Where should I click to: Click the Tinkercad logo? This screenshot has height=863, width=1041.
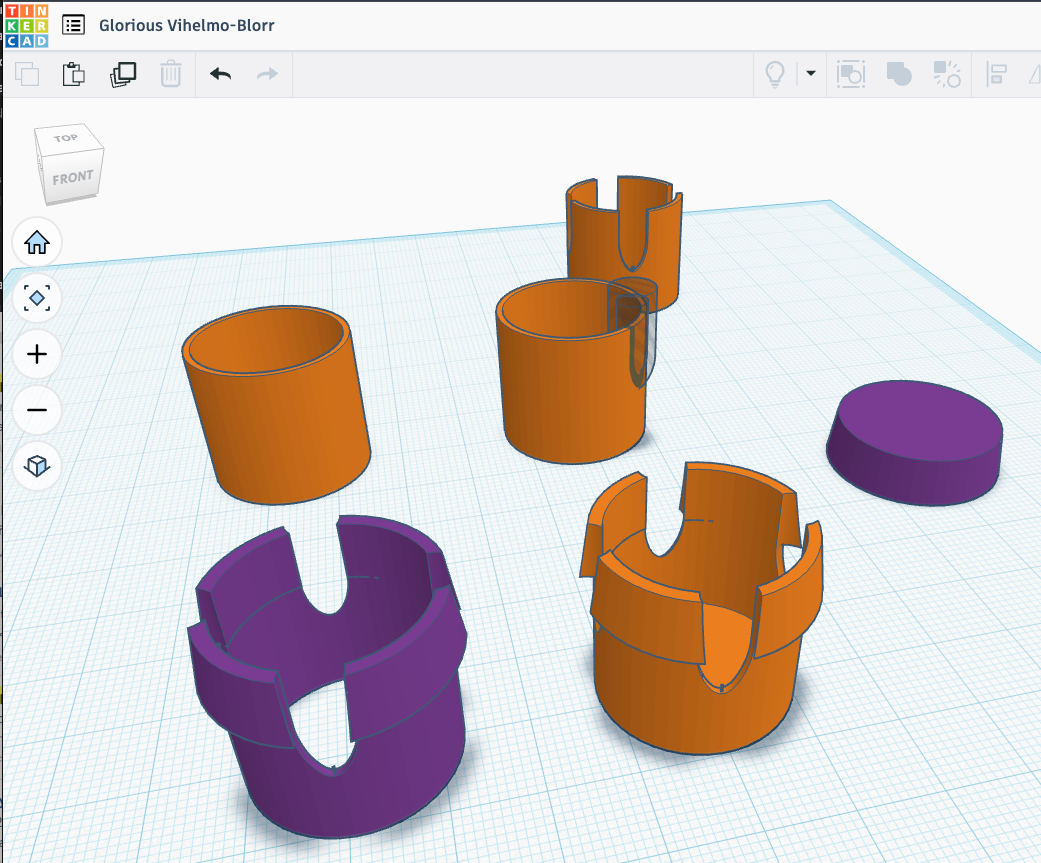click(x=26, y=25)
